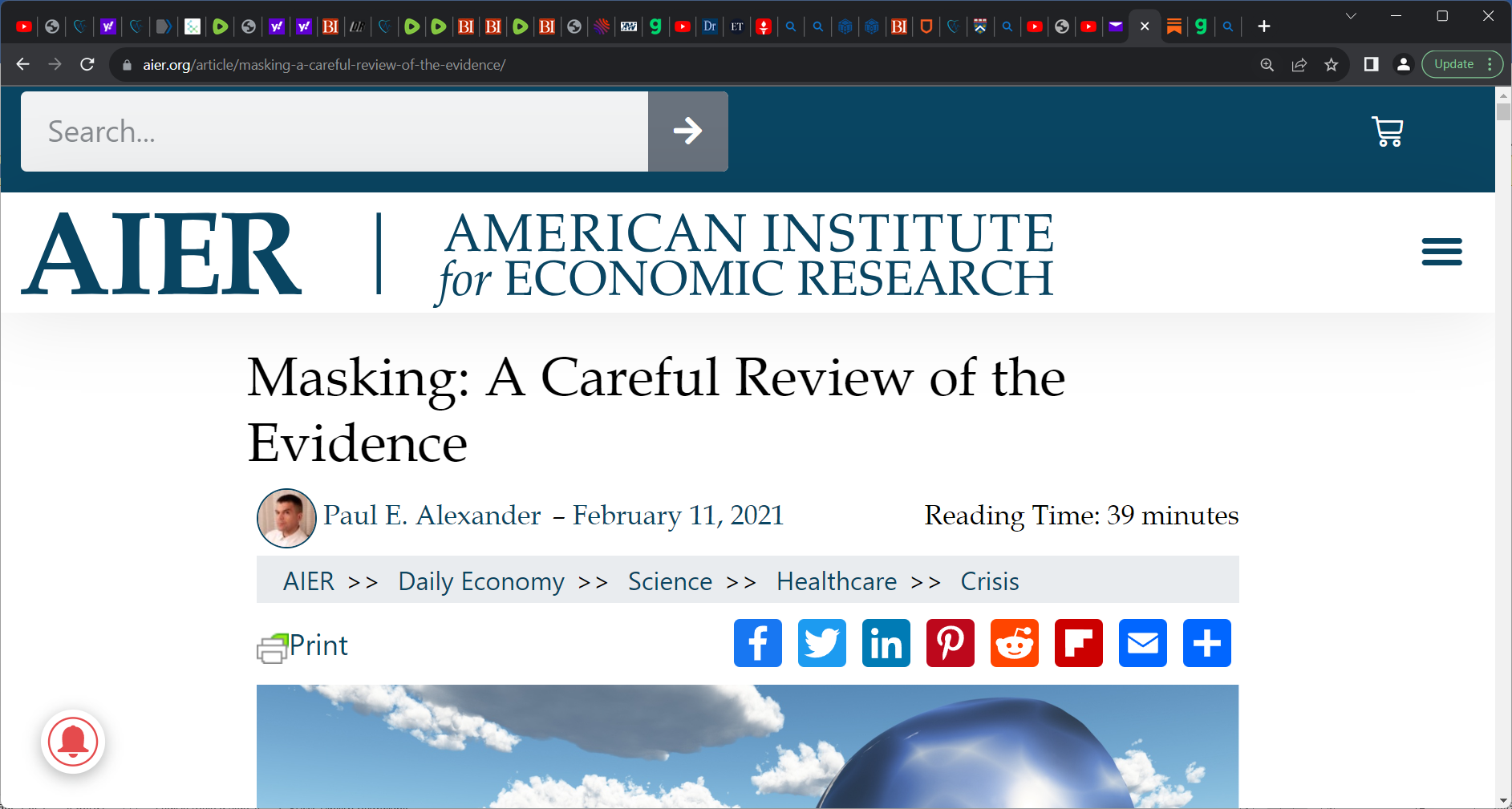Reload the page

coord(87,64)
